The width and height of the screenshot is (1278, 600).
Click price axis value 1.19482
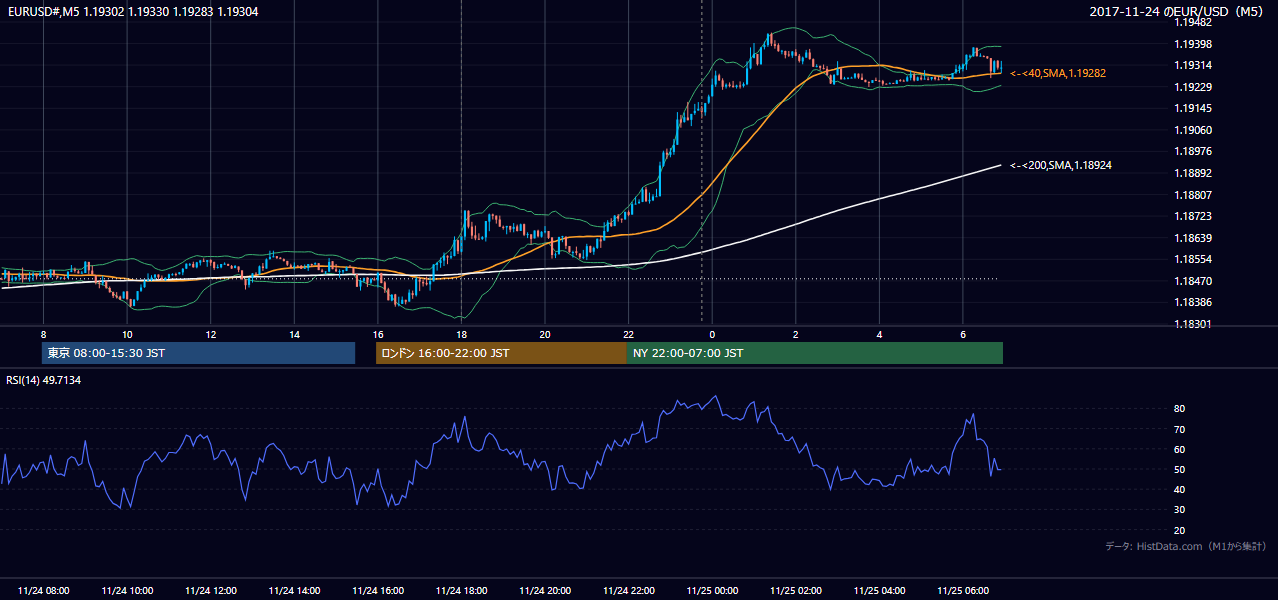[1193, 22]
